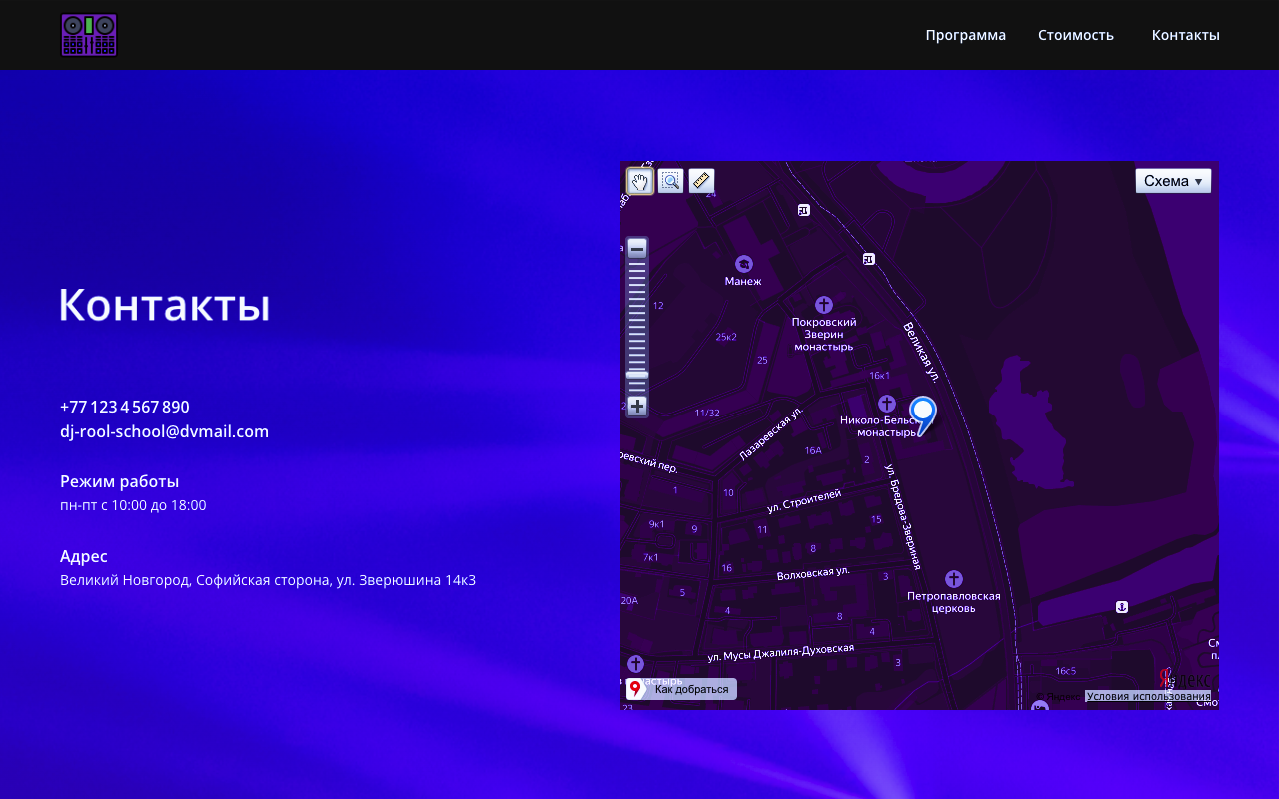Click the cross icon at map bottom-left
This screenshot has height=799, width=1279.
(635, 664)
